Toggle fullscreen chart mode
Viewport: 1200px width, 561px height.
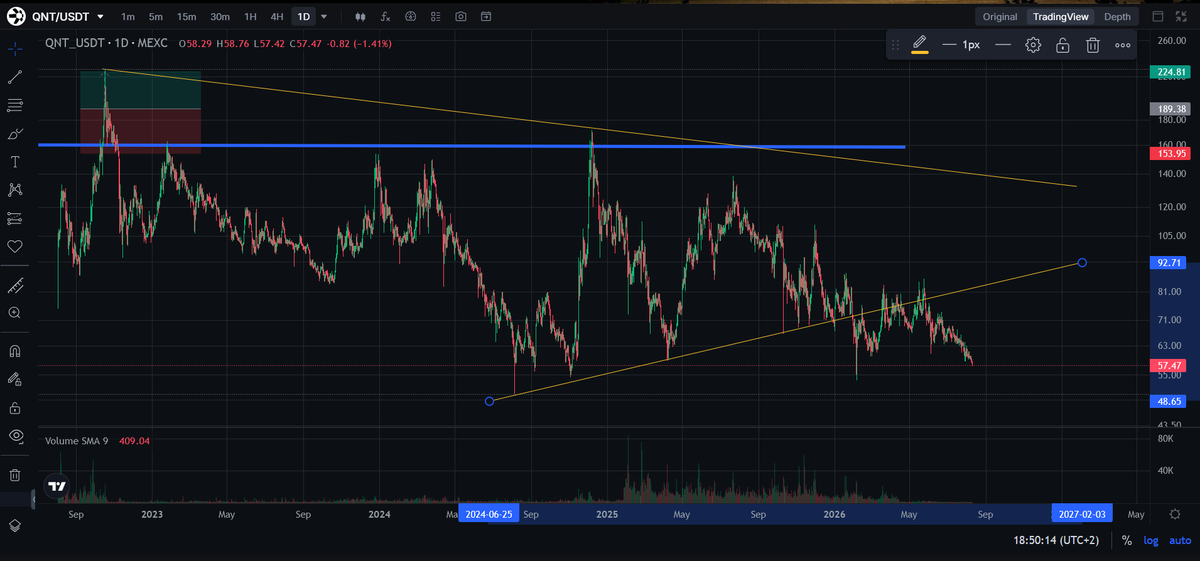point(1182,16)
